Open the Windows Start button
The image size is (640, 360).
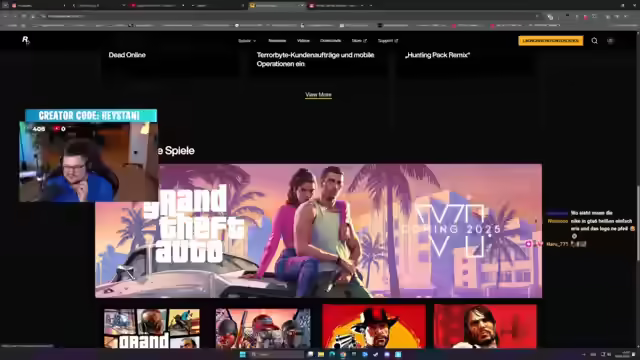242,354
